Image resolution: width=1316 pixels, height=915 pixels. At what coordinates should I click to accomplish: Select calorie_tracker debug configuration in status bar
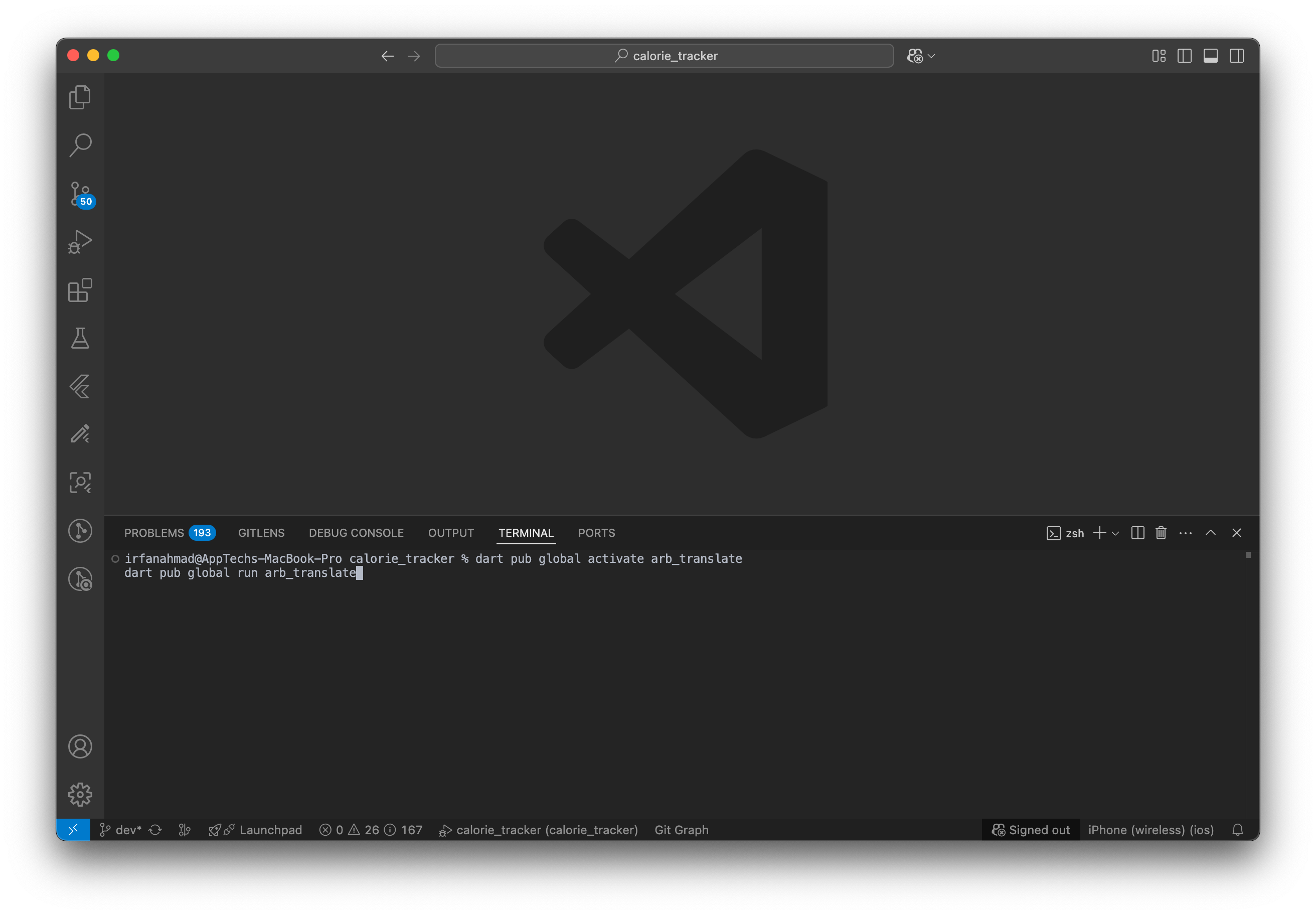click(538, 830)
